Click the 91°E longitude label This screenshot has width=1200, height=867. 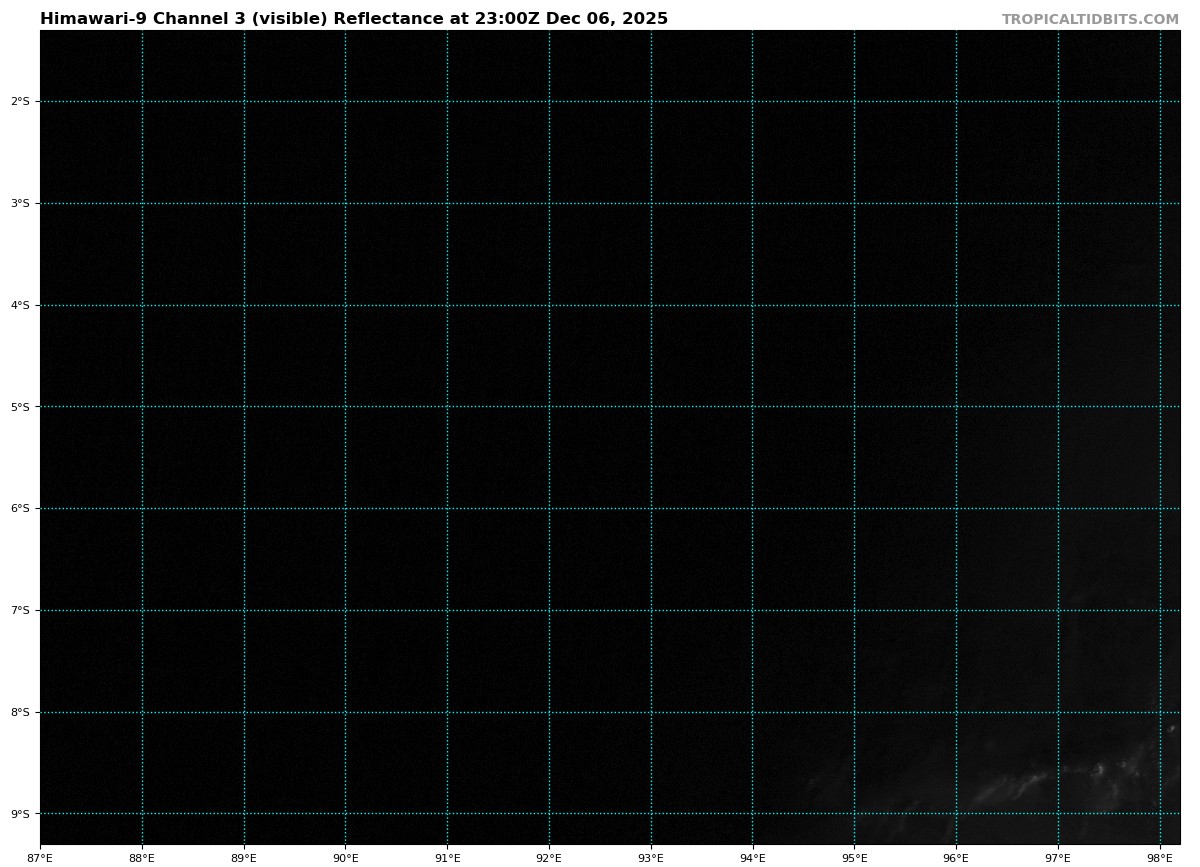click(x=447, y=857)
